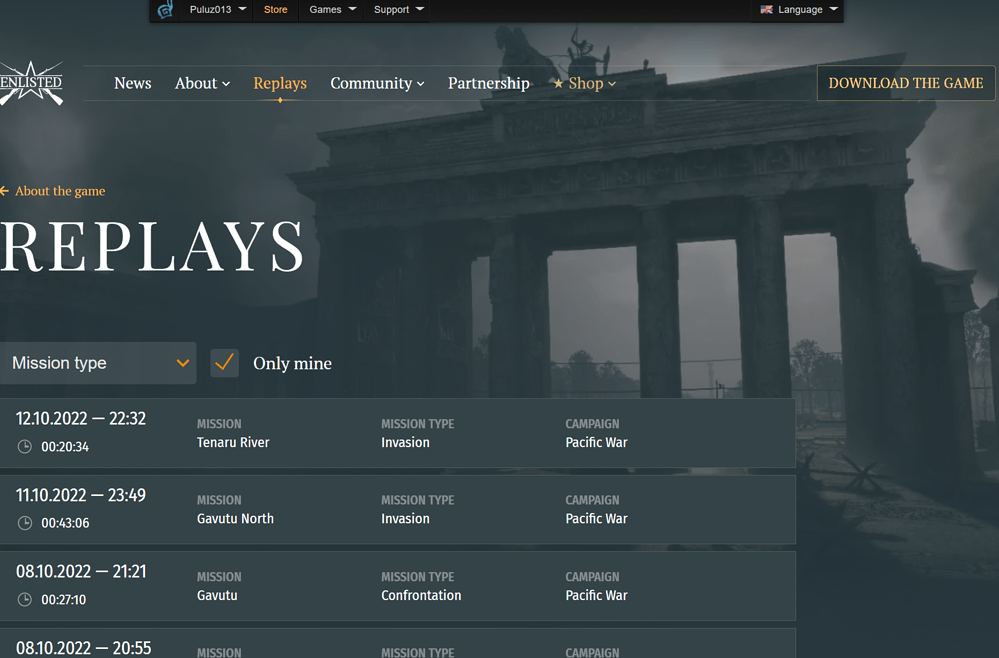Go to the News page
Screen dimensions: 999x658
tap(132, 83)
